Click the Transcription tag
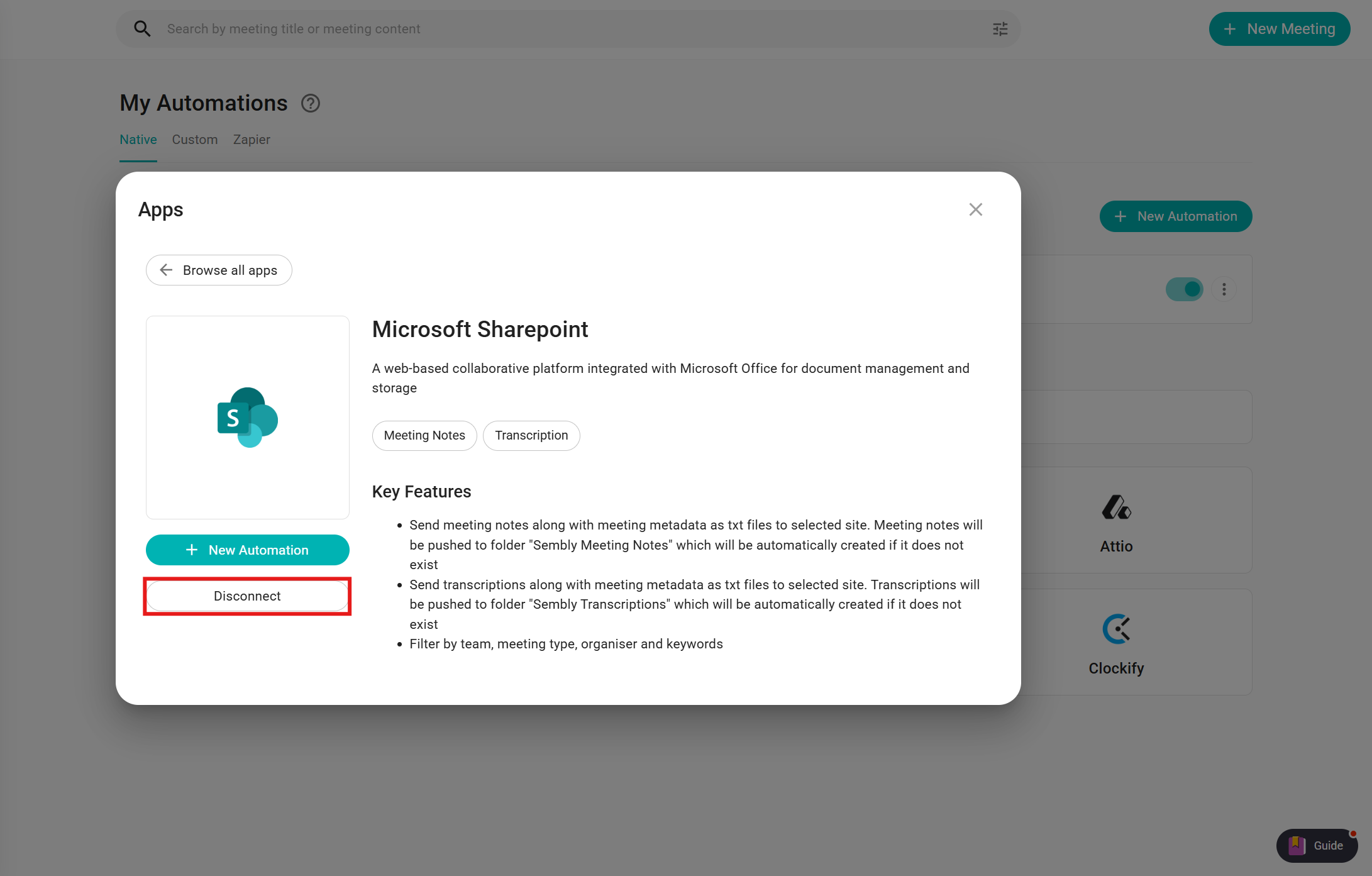The width and height of the screenshot is (1372, 876). click(531, 436)
